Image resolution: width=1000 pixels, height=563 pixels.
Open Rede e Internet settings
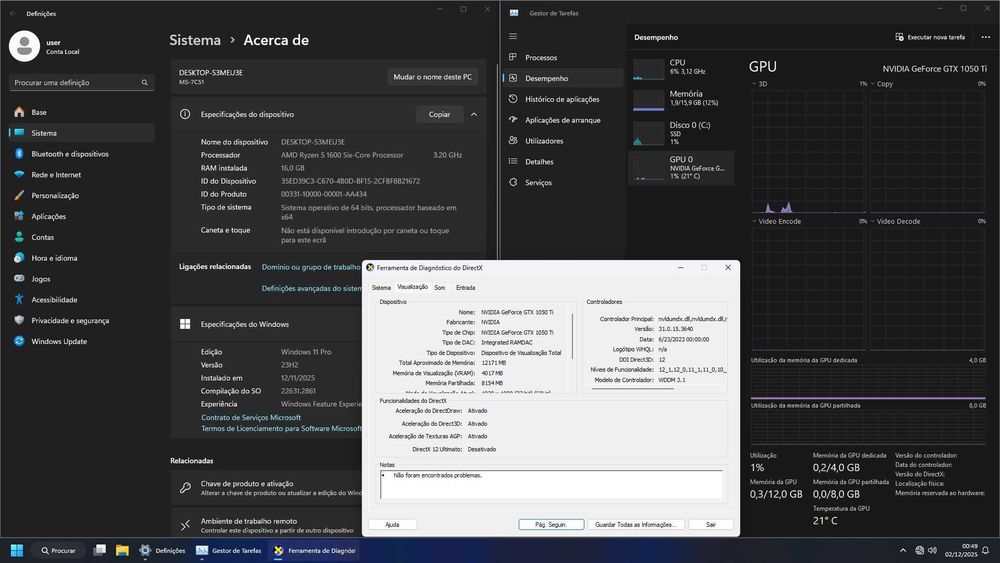(82, 175)
